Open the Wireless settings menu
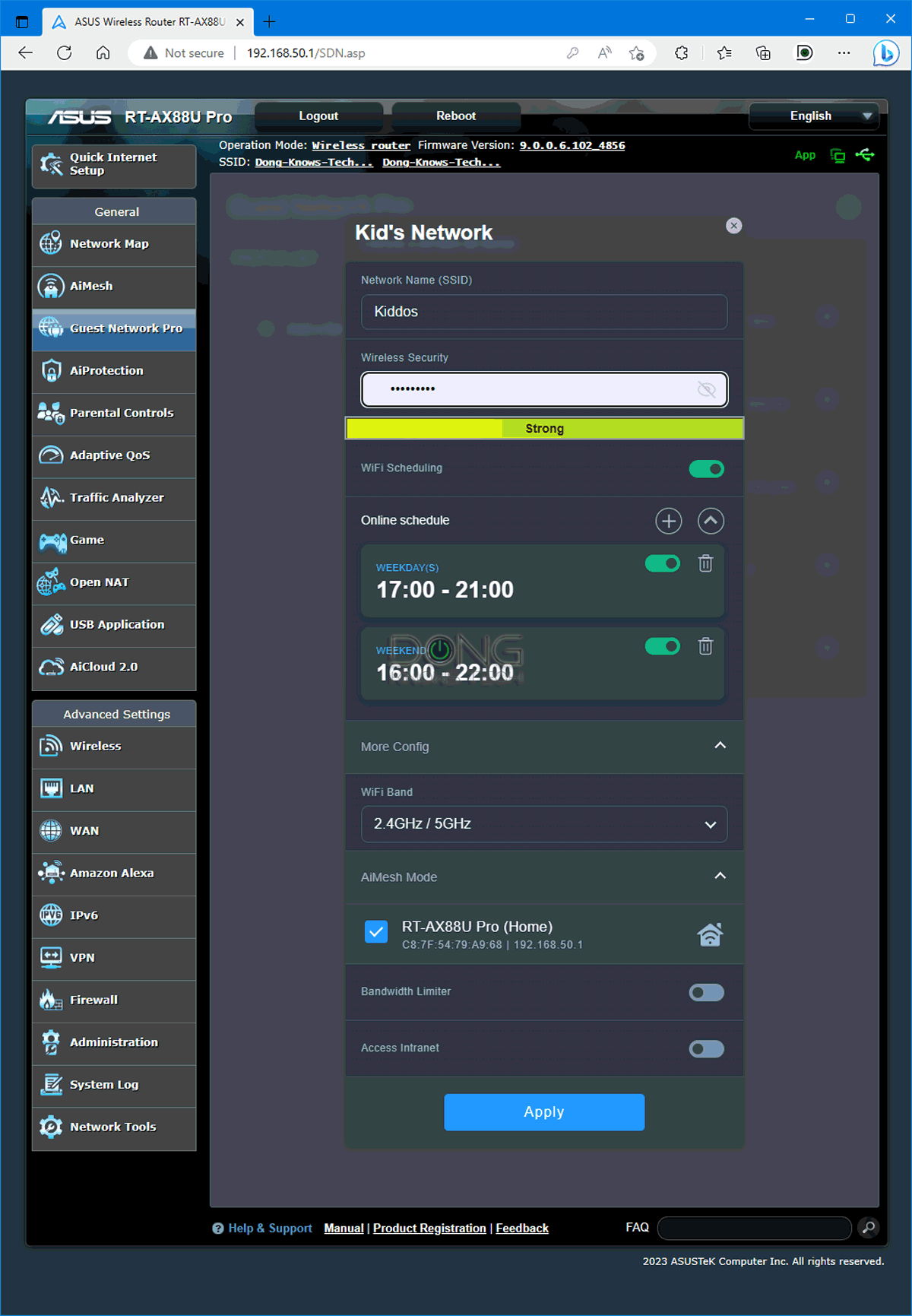This screenshot has width=912, height=1316. coord(114,746)
